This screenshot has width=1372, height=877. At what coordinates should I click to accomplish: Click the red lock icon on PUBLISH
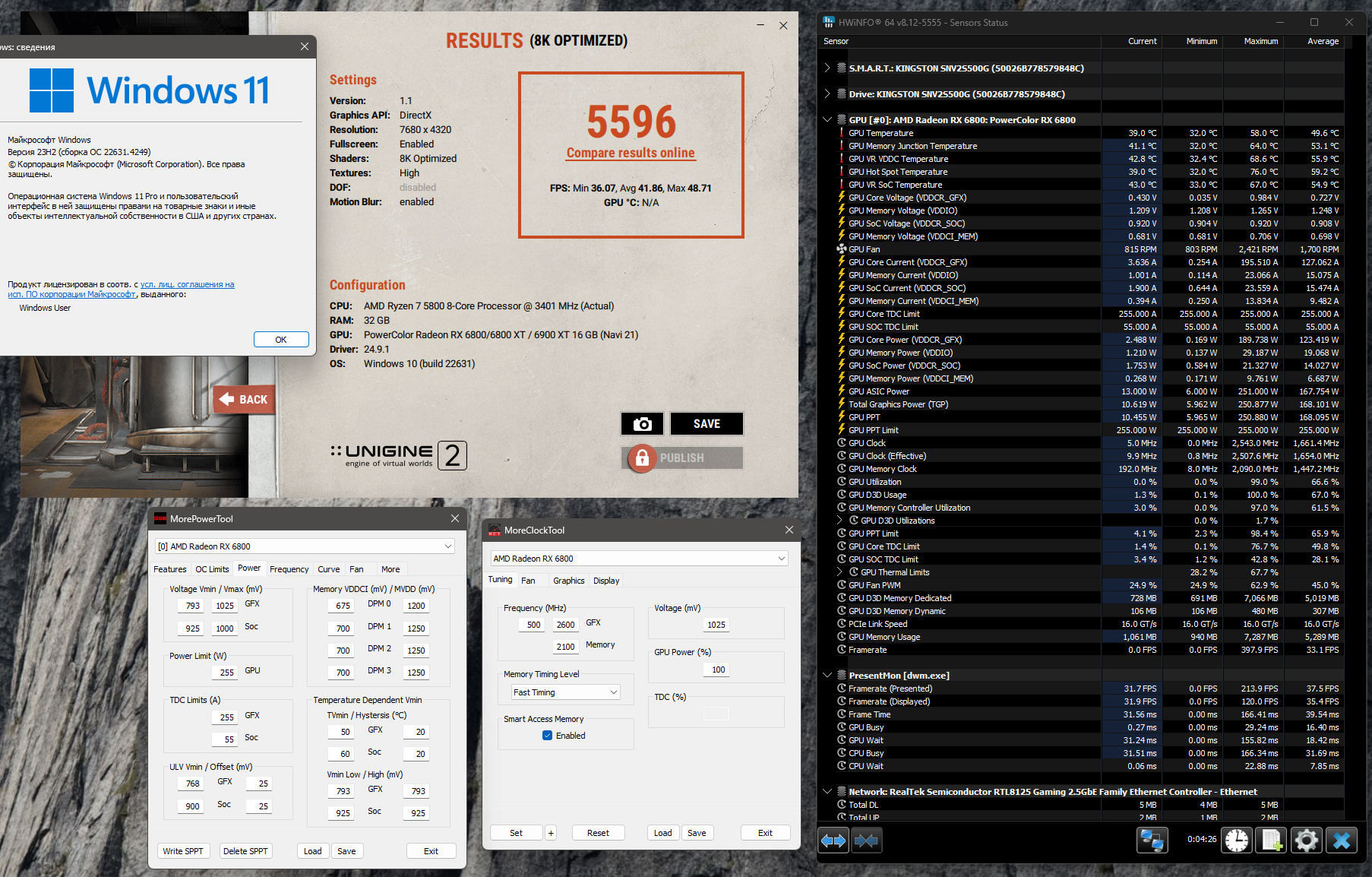coord(642,457)
